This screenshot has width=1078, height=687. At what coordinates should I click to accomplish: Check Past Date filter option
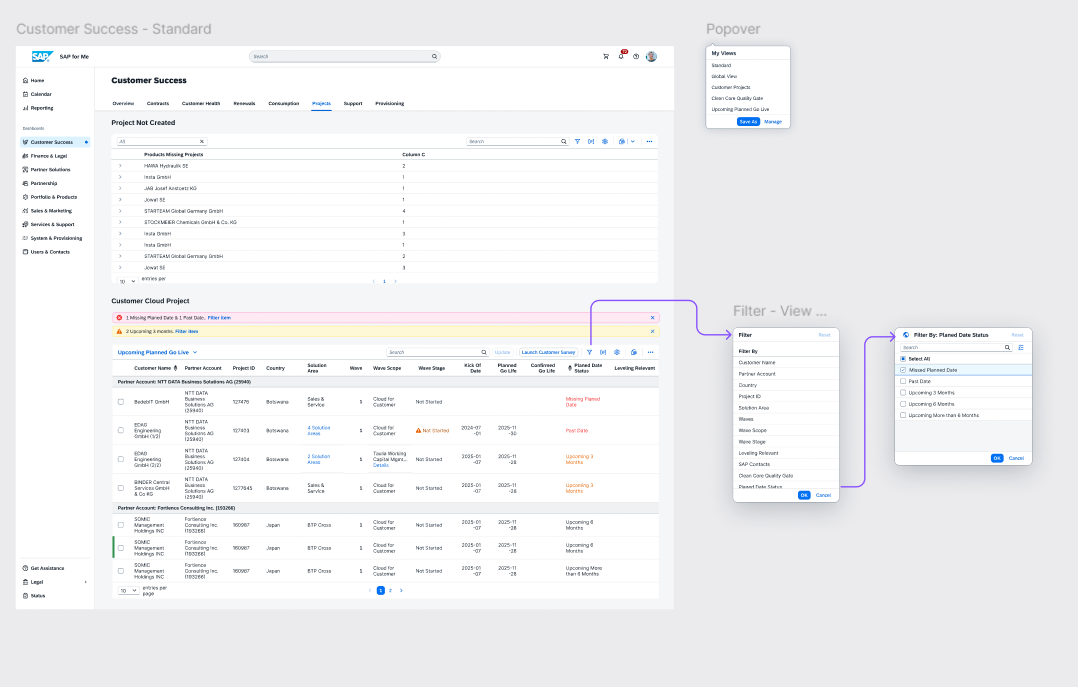903,381
